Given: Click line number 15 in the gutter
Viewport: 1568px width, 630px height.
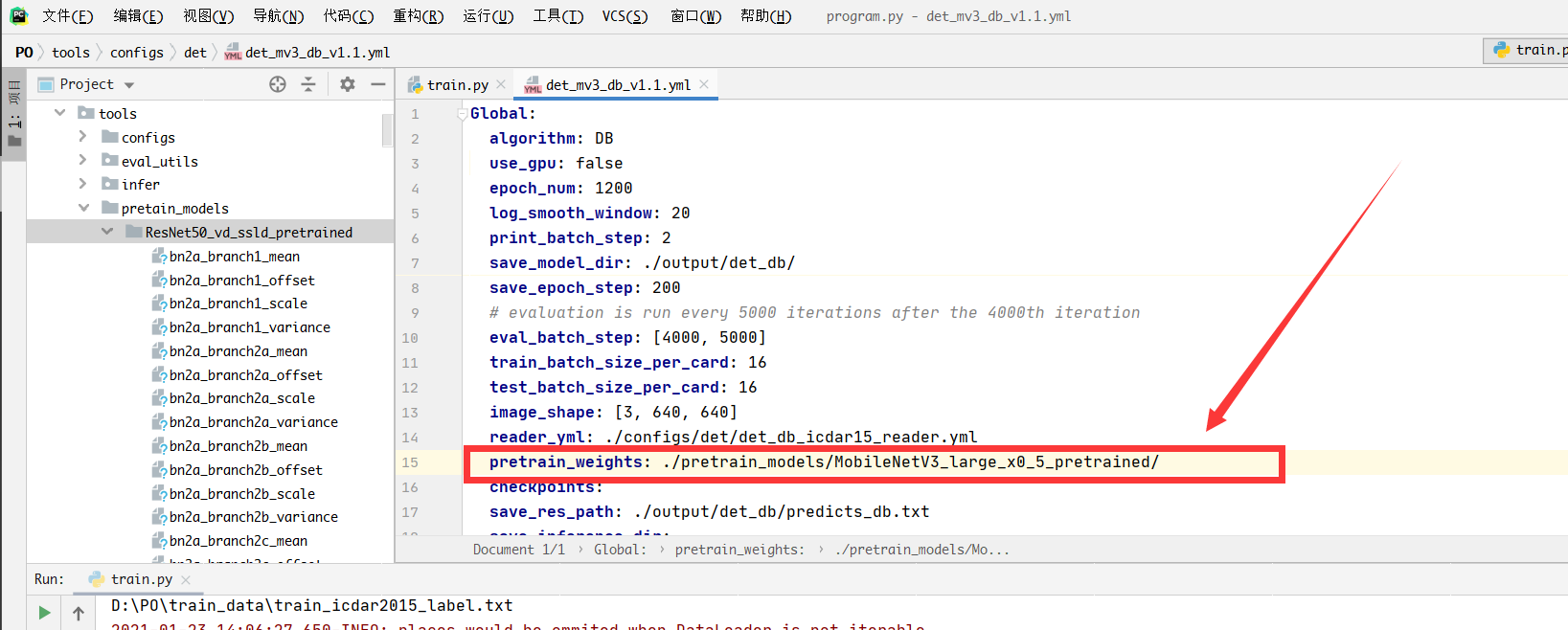Looking at the screenshot, I should coord(410,461).
